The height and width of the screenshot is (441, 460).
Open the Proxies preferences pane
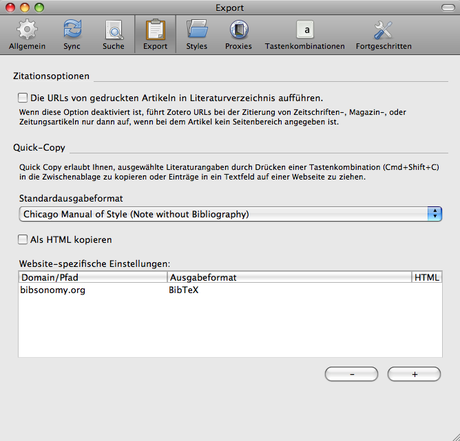pos(238,35)
